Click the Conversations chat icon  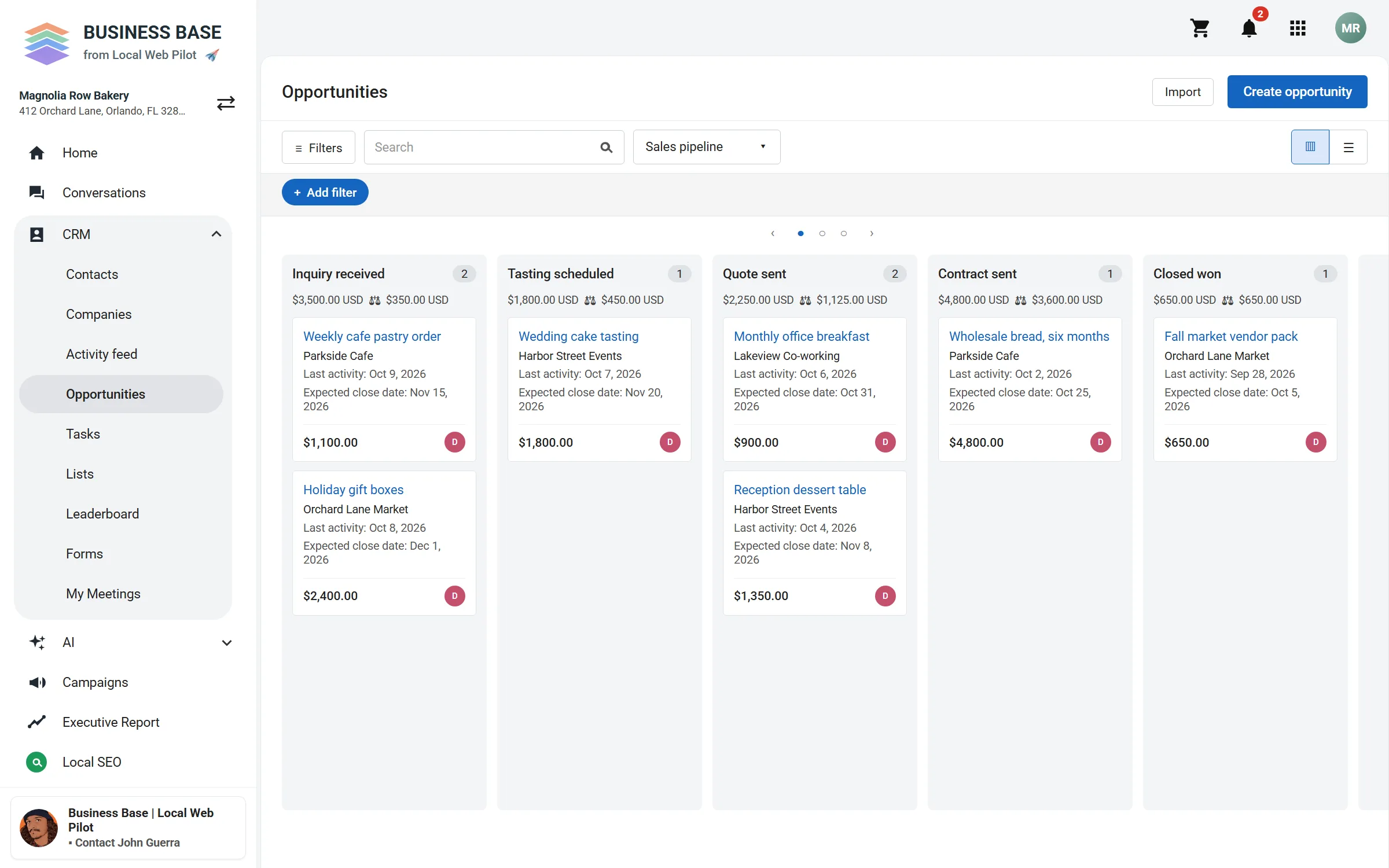36,193
